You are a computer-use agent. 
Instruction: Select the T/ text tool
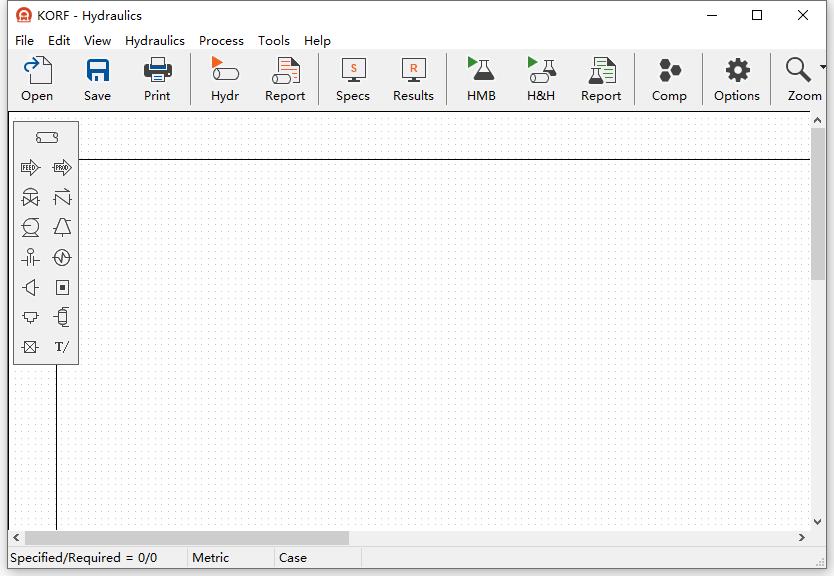click(62, 348)
